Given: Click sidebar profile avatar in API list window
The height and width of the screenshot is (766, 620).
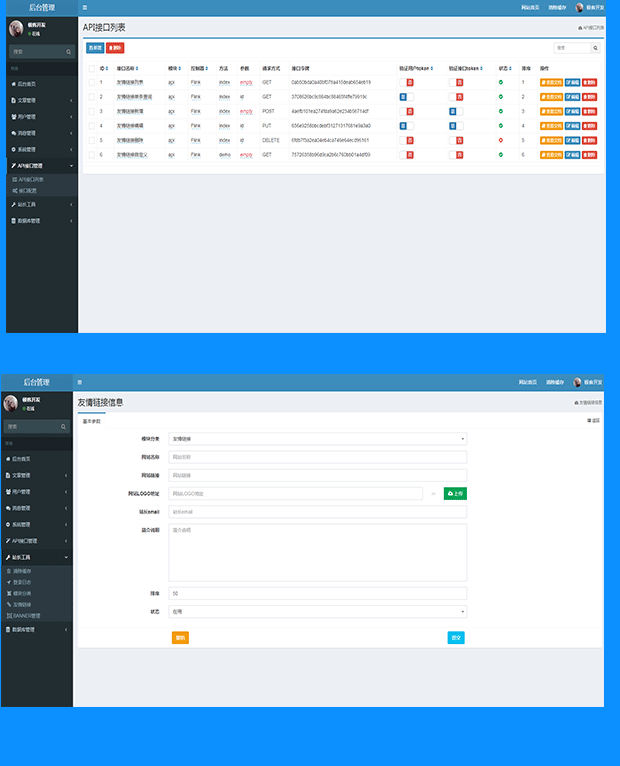Looking at the screenshot, I should 16,29.
